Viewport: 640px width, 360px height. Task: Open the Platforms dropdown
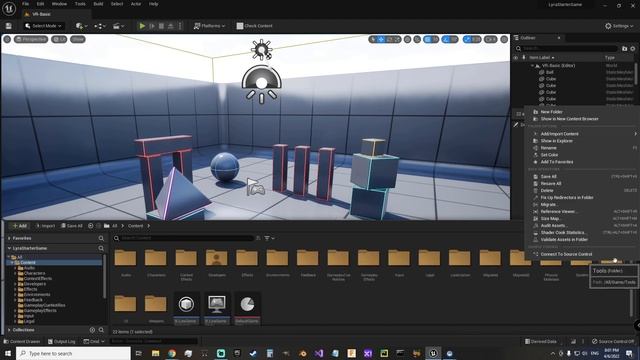[x=209, y=26]
